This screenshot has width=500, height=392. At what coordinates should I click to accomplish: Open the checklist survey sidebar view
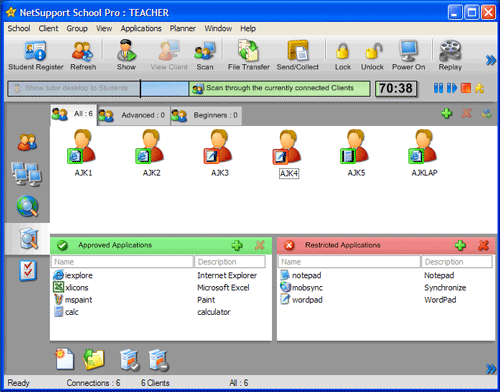click(x=28, y=270)
